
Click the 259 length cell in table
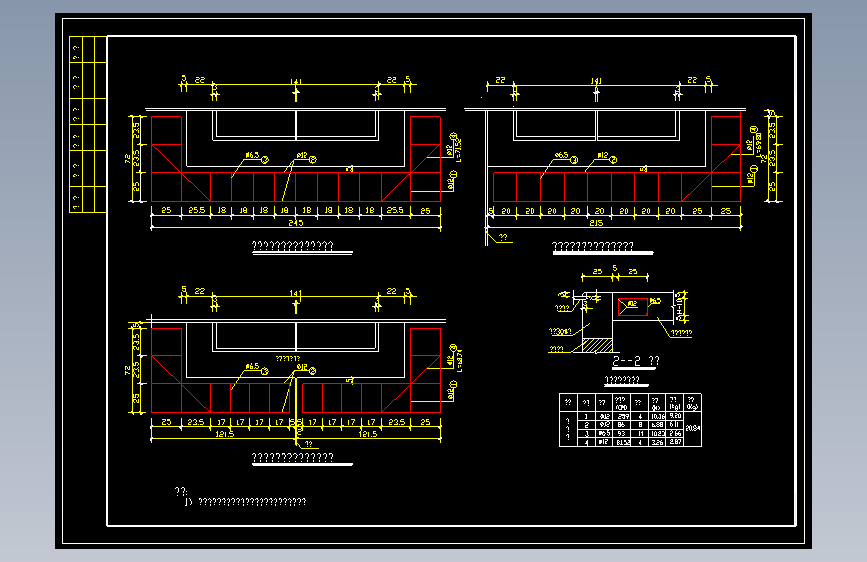point(623,417)
